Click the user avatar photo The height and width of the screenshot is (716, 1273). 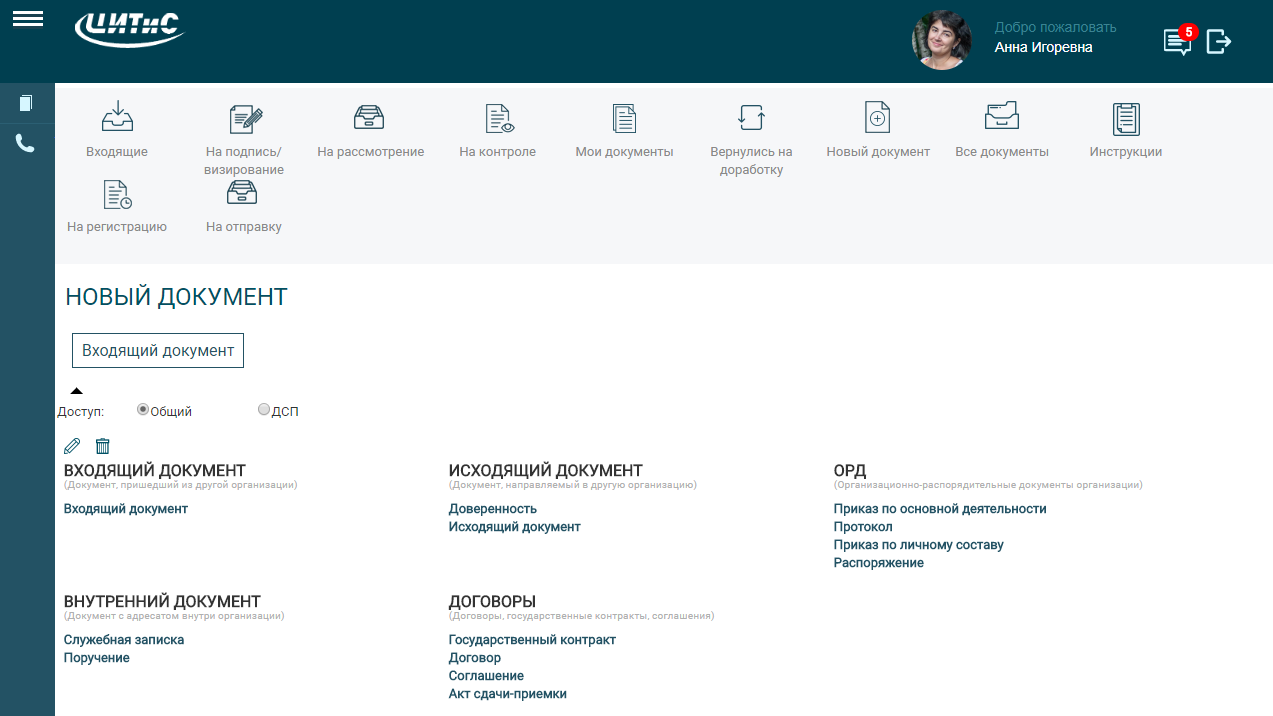tap(942, 41)
